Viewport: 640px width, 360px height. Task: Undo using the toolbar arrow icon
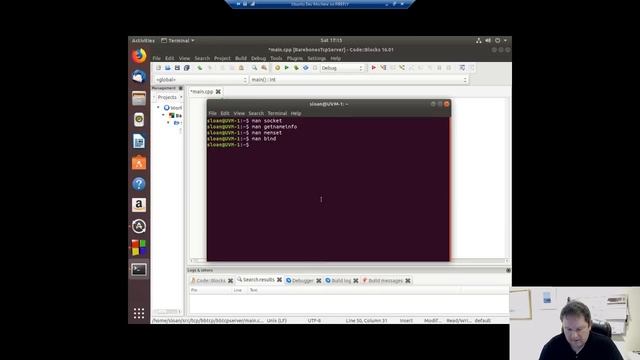point(200,68)
